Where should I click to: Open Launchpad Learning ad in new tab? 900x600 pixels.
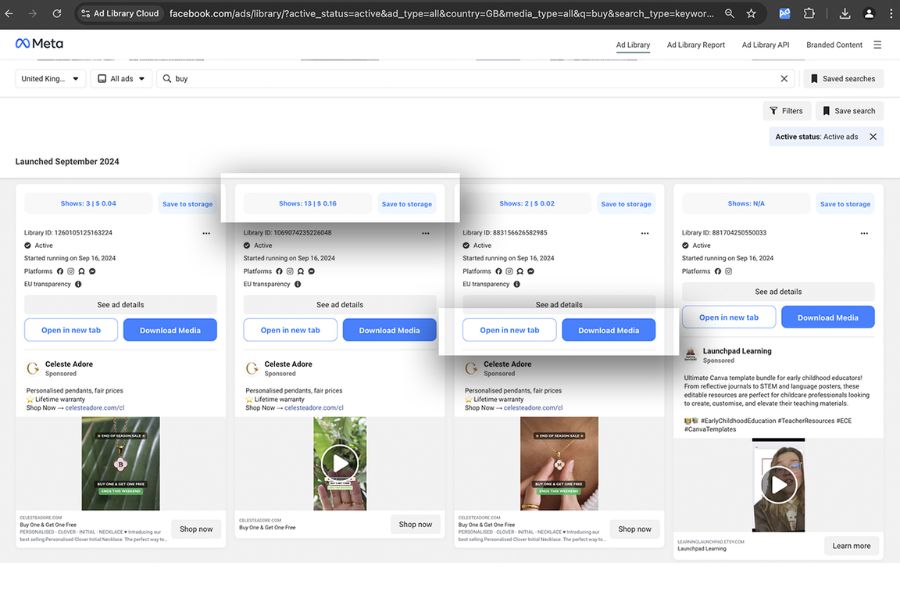(729, 317)
